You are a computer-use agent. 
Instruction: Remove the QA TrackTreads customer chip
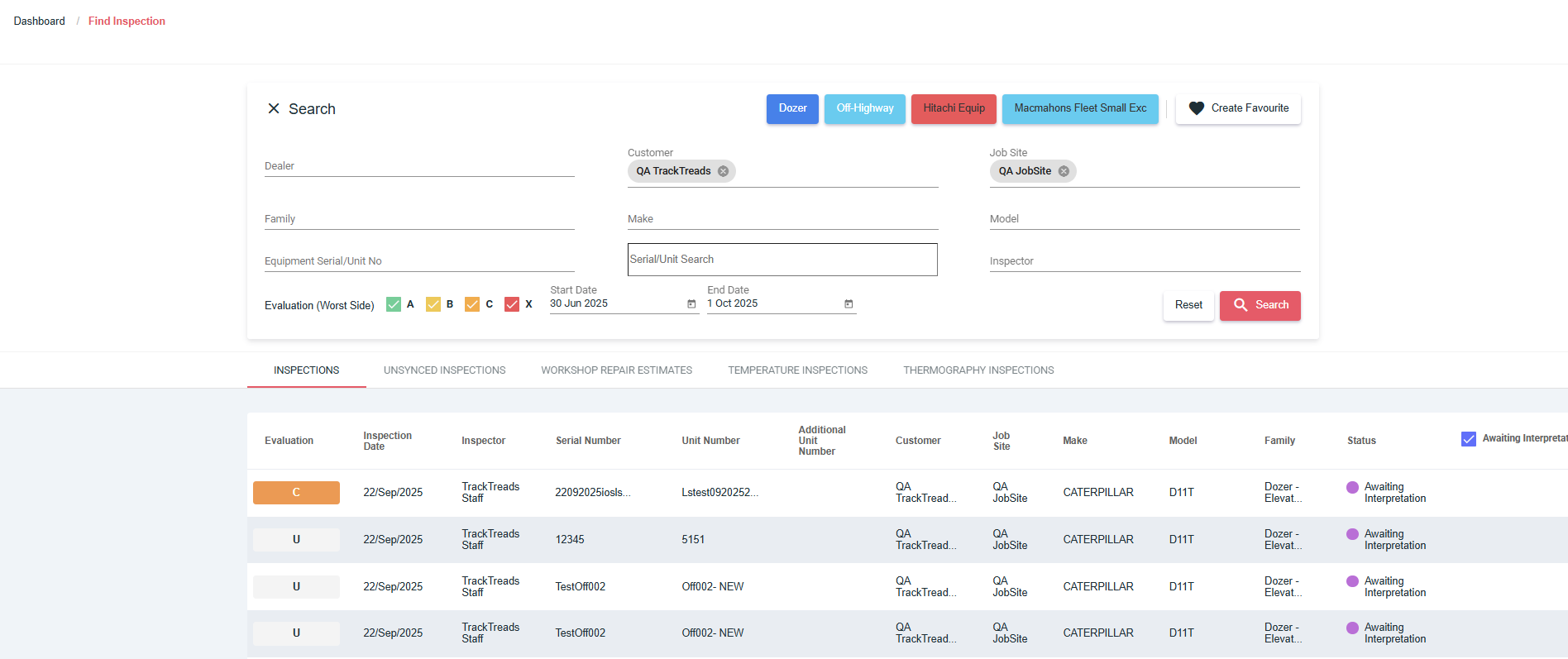(723, 171)
